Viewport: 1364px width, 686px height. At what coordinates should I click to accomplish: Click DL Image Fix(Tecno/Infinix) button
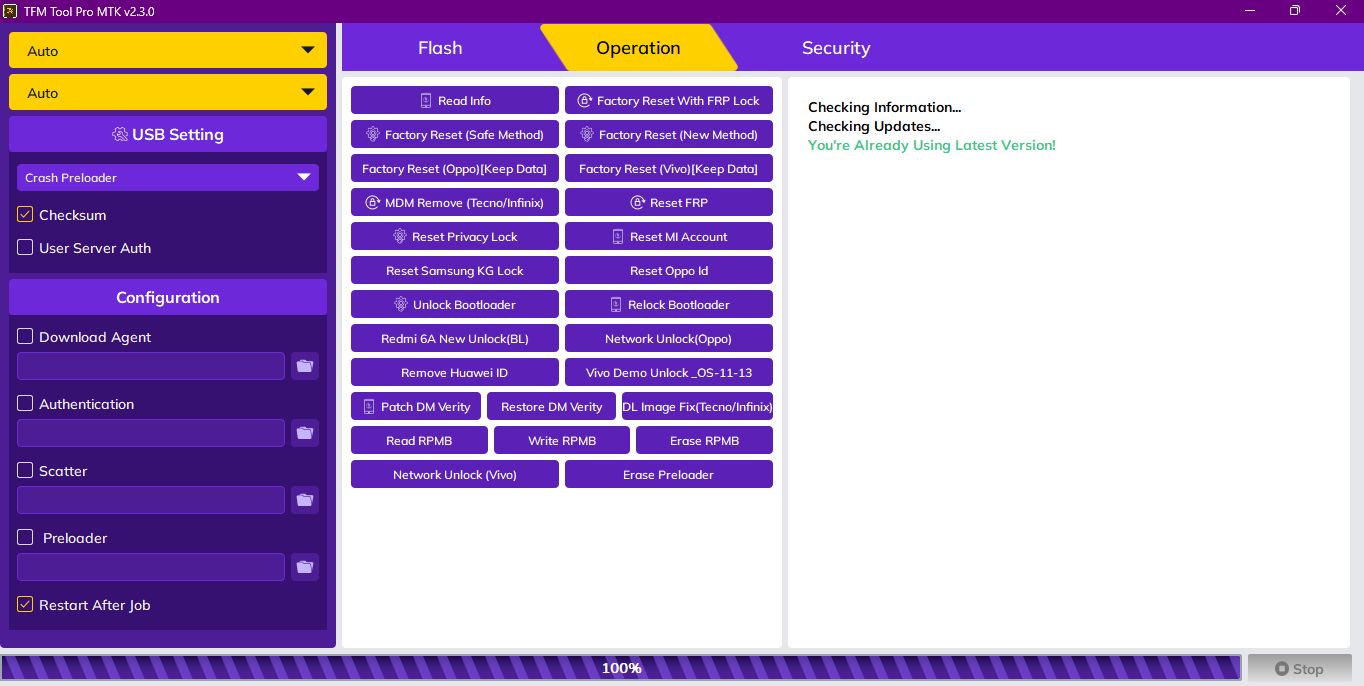[697, 407]
